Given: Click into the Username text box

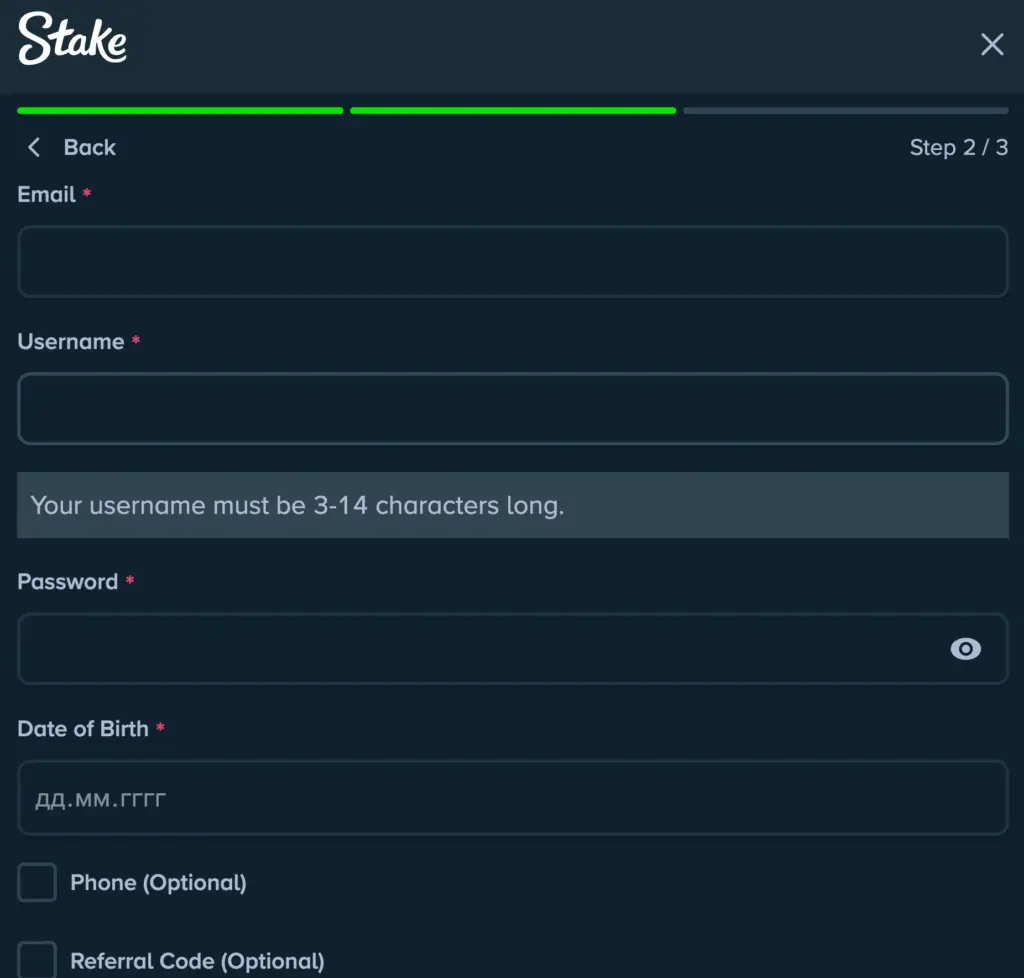Looking at the screenshot, I should click(x=512, y=409).
